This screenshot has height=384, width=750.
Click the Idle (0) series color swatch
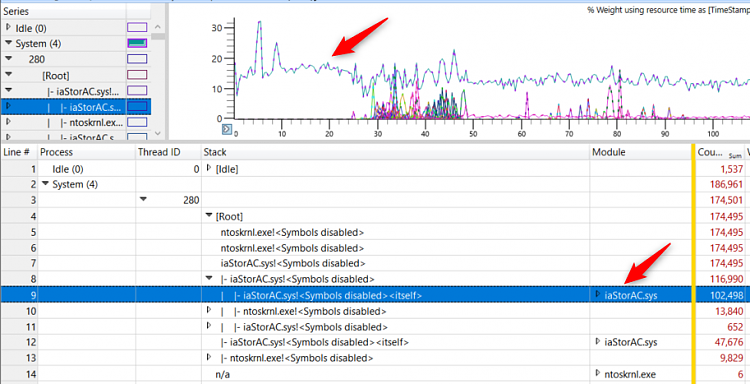point(137,28)
